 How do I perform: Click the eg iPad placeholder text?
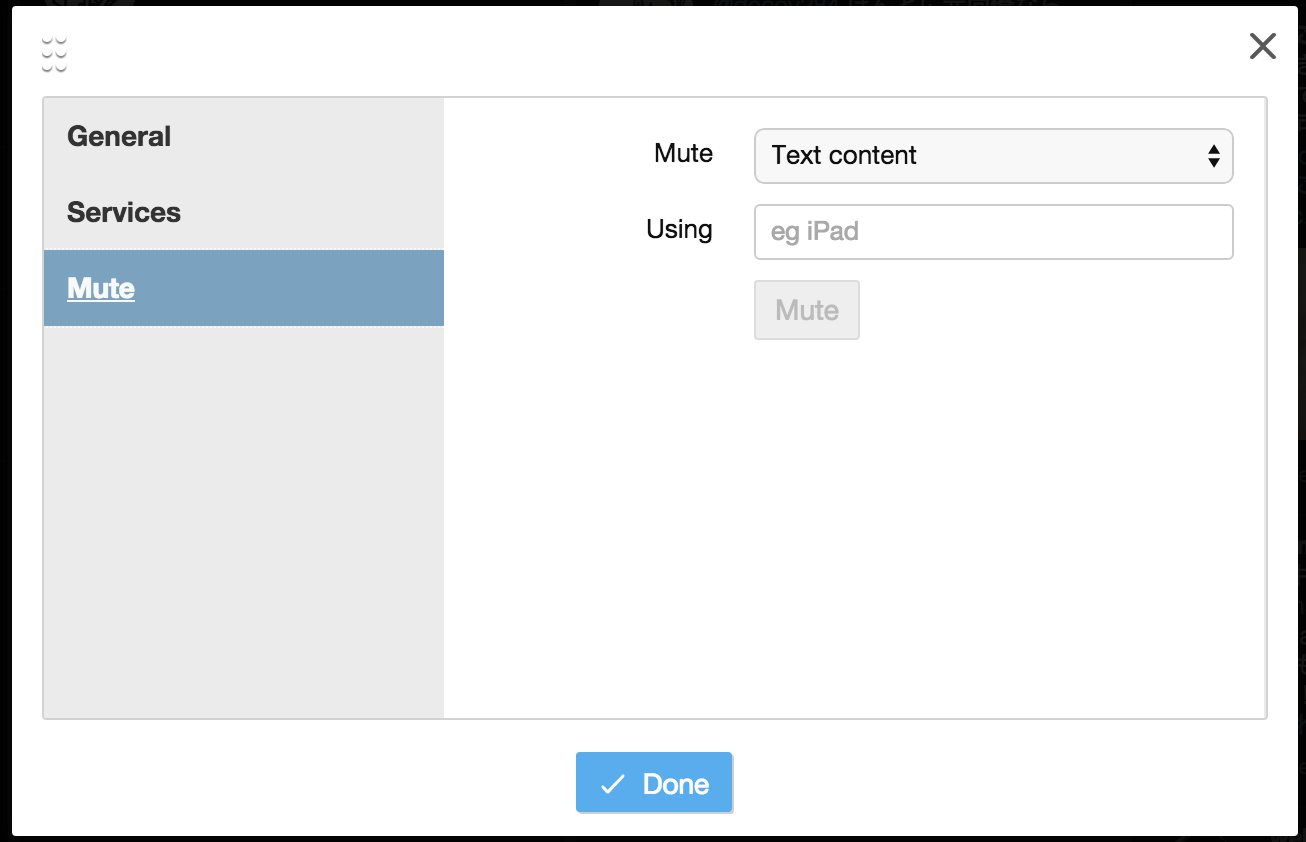click(815, 232)
